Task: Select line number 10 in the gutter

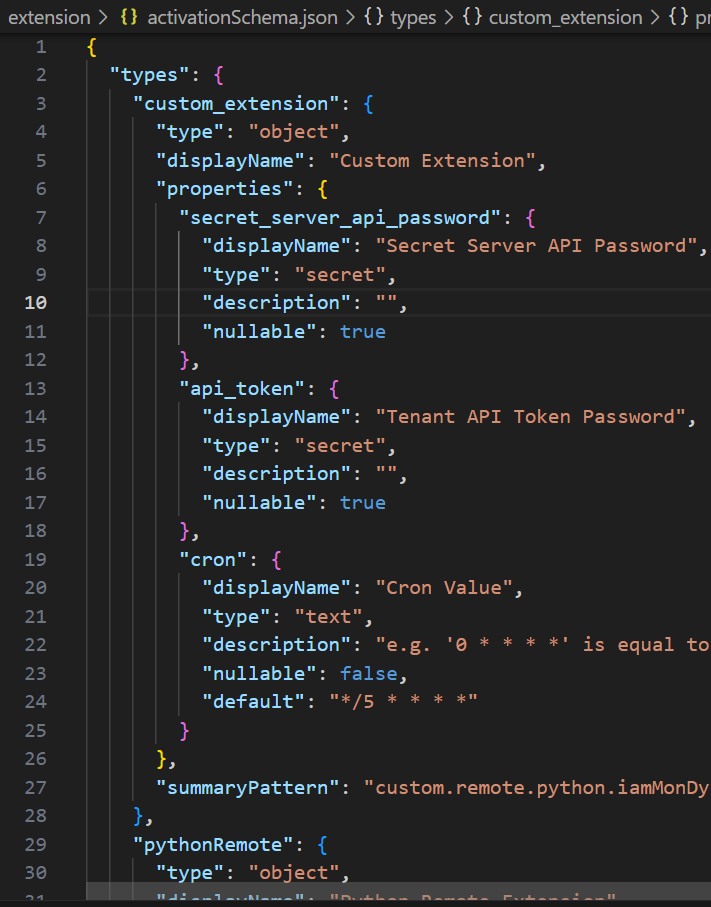Action: pos(35,302)
